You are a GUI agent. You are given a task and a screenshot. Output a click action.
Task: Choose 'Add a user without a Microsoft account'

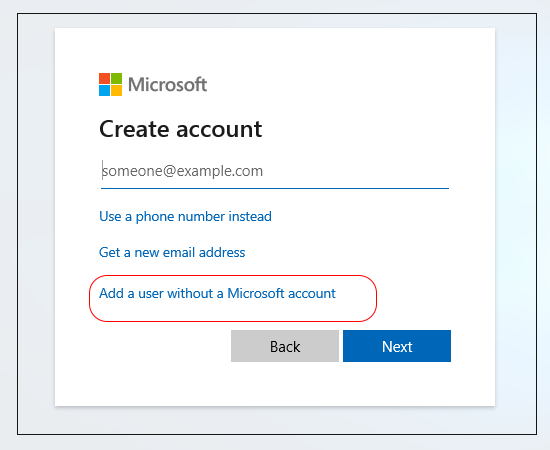pyautogui.click(x=217, y=293)
